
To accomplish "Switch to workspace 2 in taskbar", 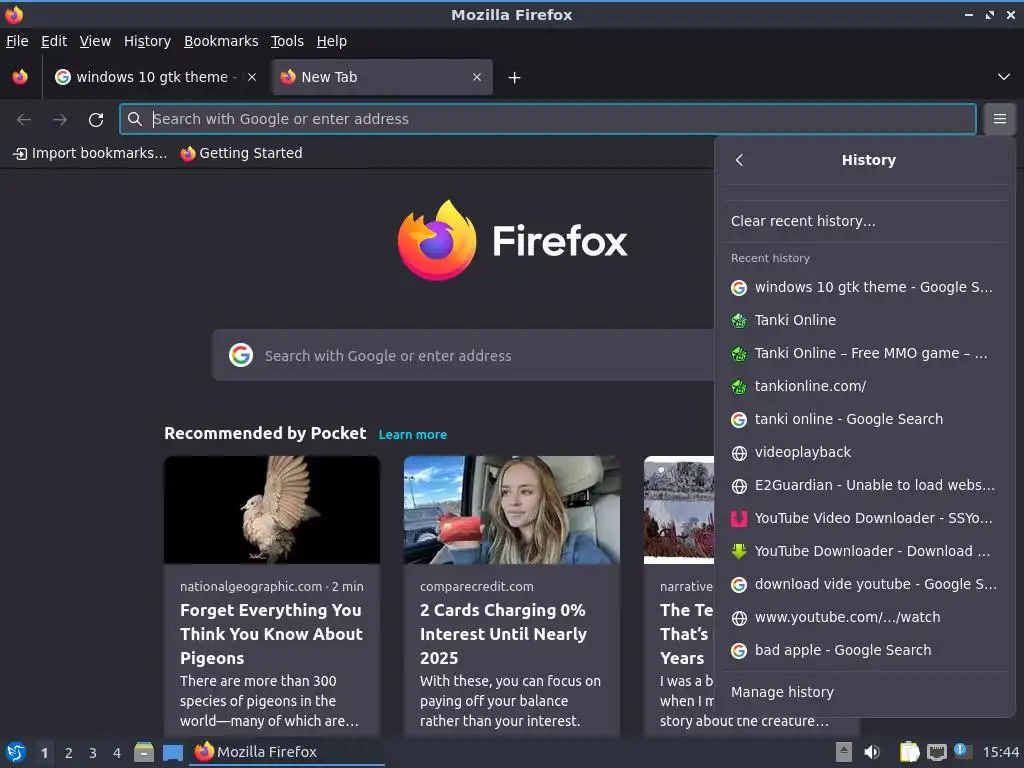I will (x=69, y=753).
